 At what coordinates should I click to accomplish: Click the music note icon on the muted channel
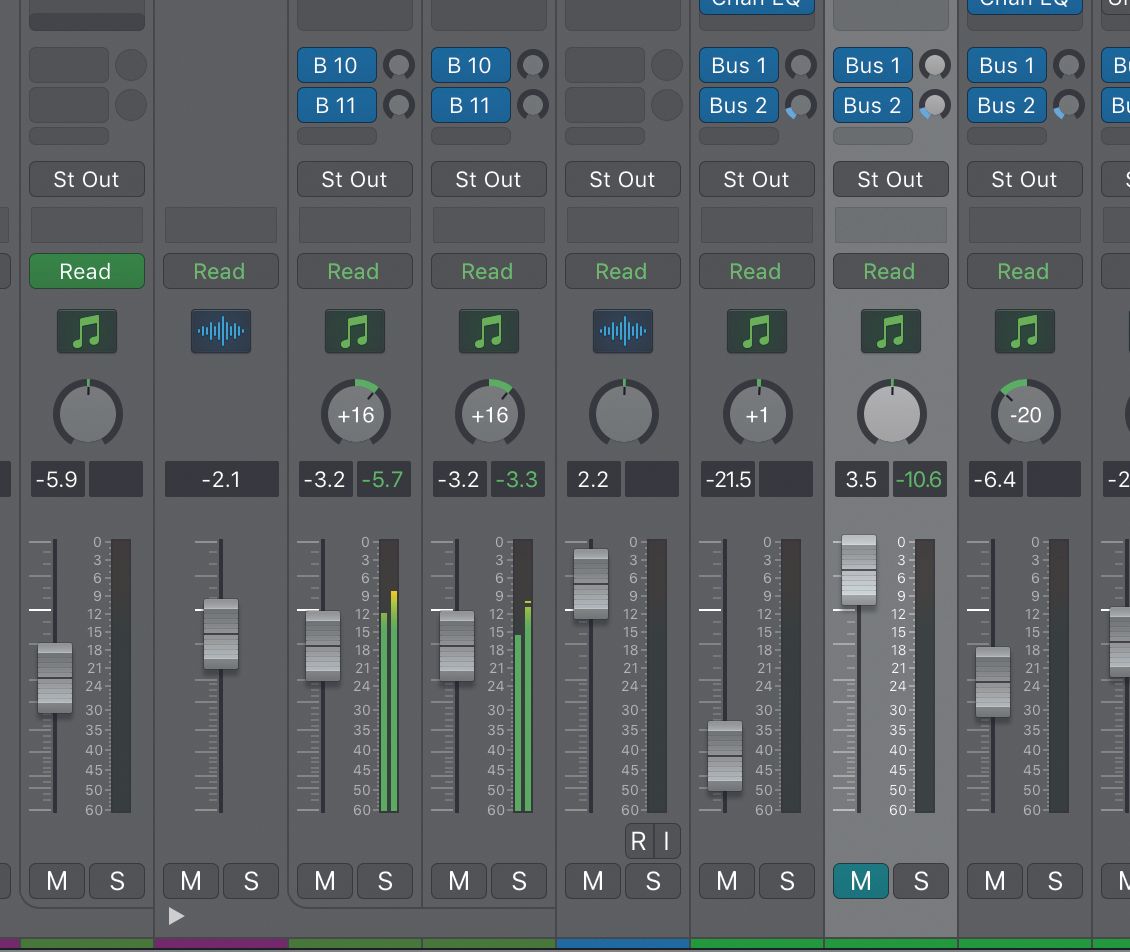(x=890, y=331)
